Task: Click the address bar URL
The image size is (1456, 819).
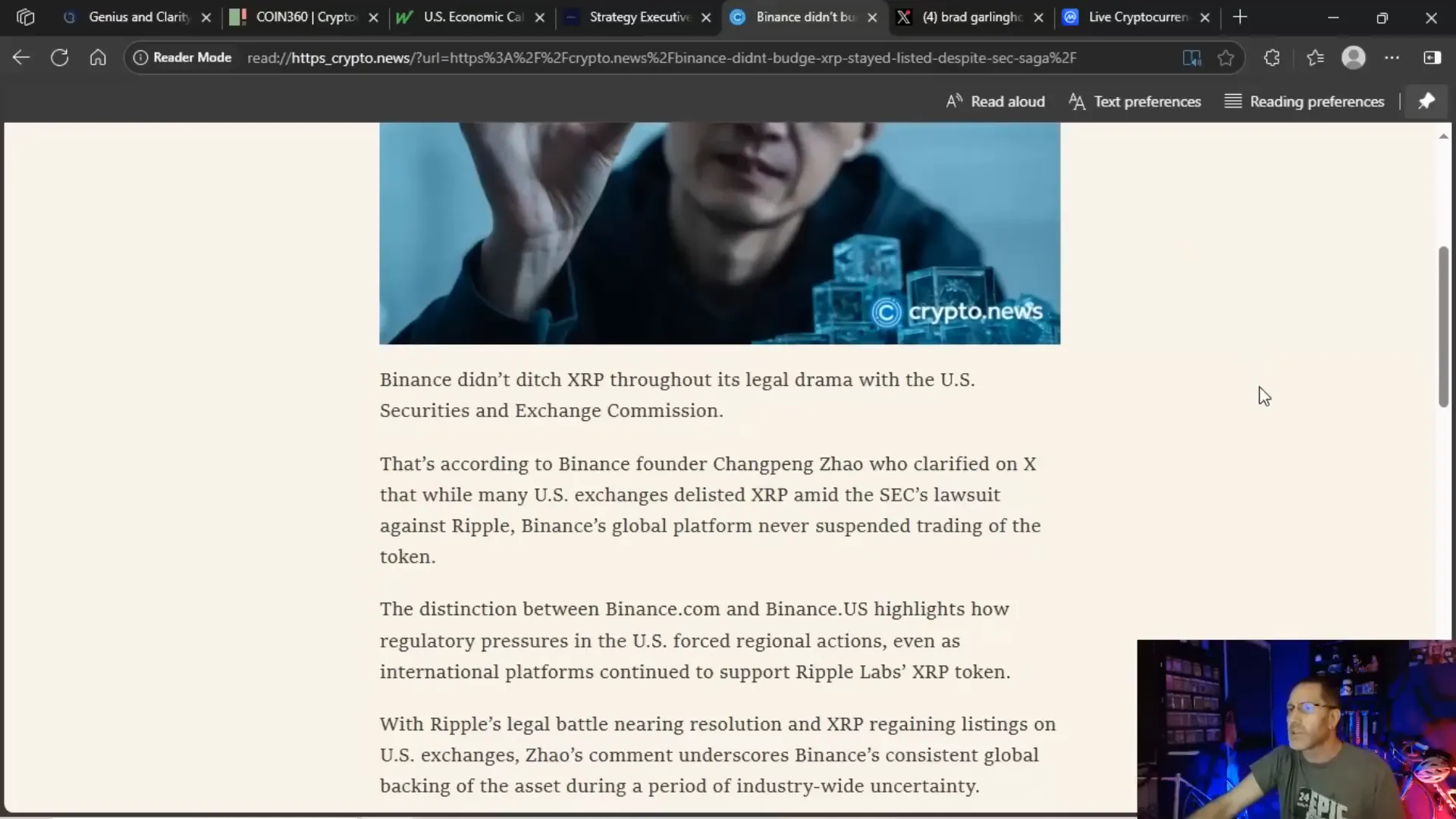Action: (x=661, y=58)
